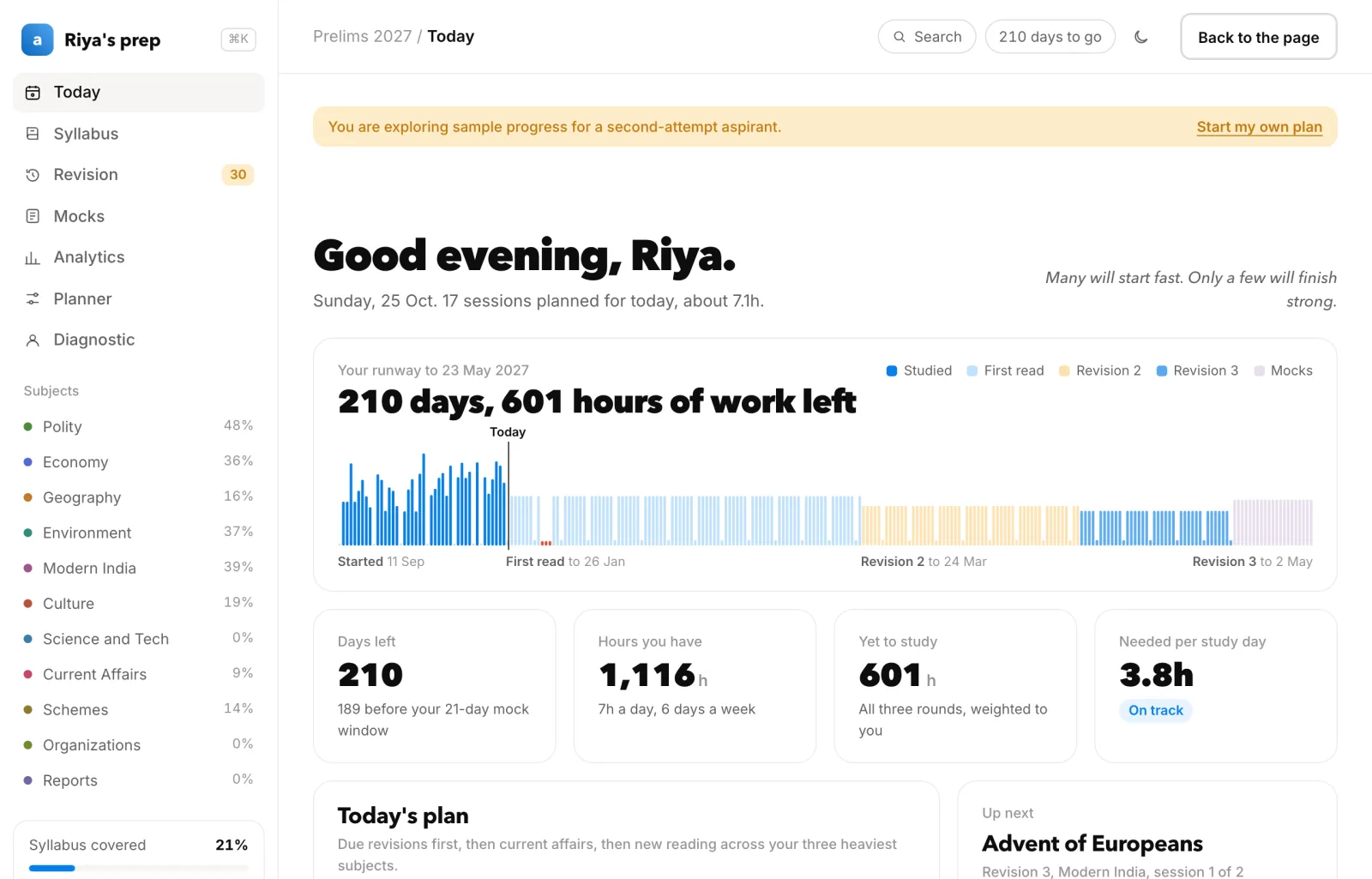Click the search magnifier icon
The width and height of the screenshot is (1372, 879).
pos(900,37)
